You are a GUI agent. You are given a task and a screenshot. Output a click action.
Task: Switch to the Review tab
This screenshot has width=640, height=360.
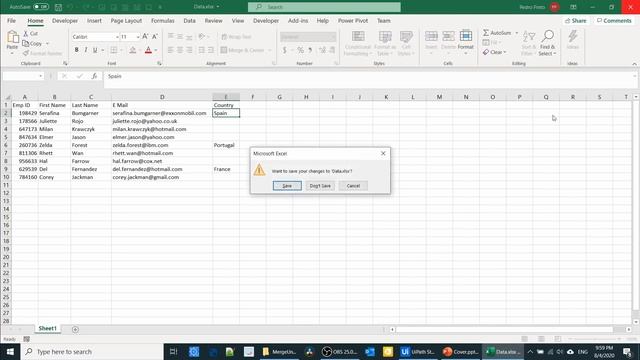[x=213, y=20]
